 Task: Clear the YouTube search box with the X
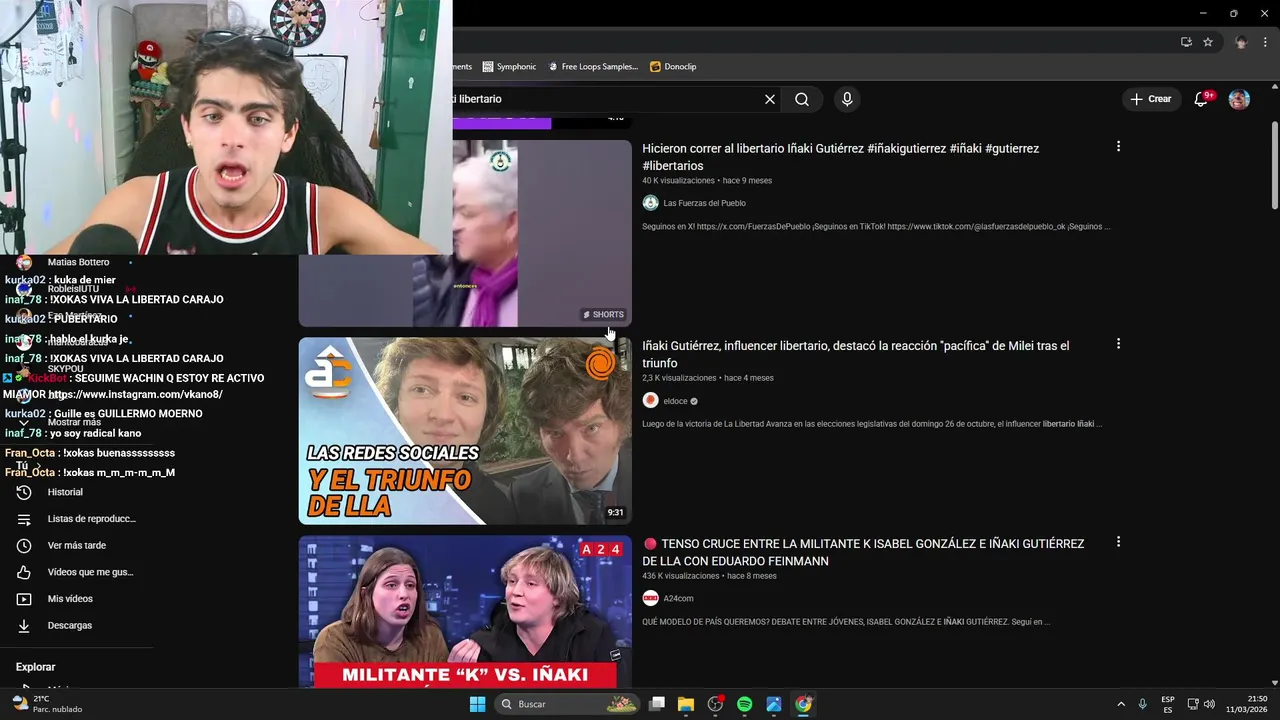(770, 99)
